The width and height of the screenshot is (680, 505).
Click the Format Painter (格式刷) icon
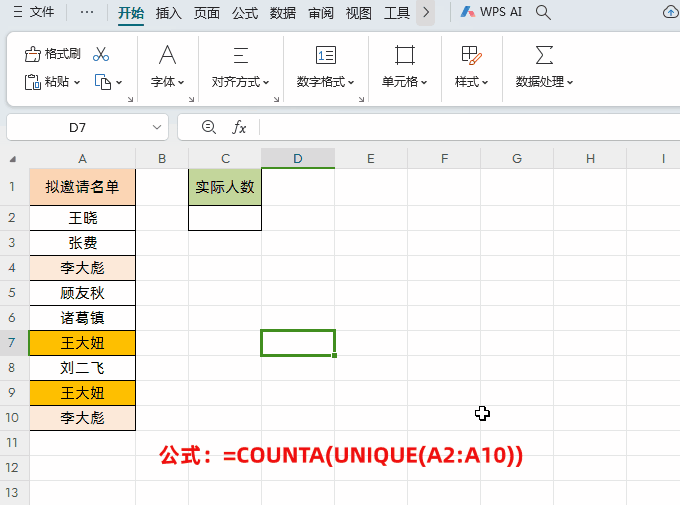(33, 54)
